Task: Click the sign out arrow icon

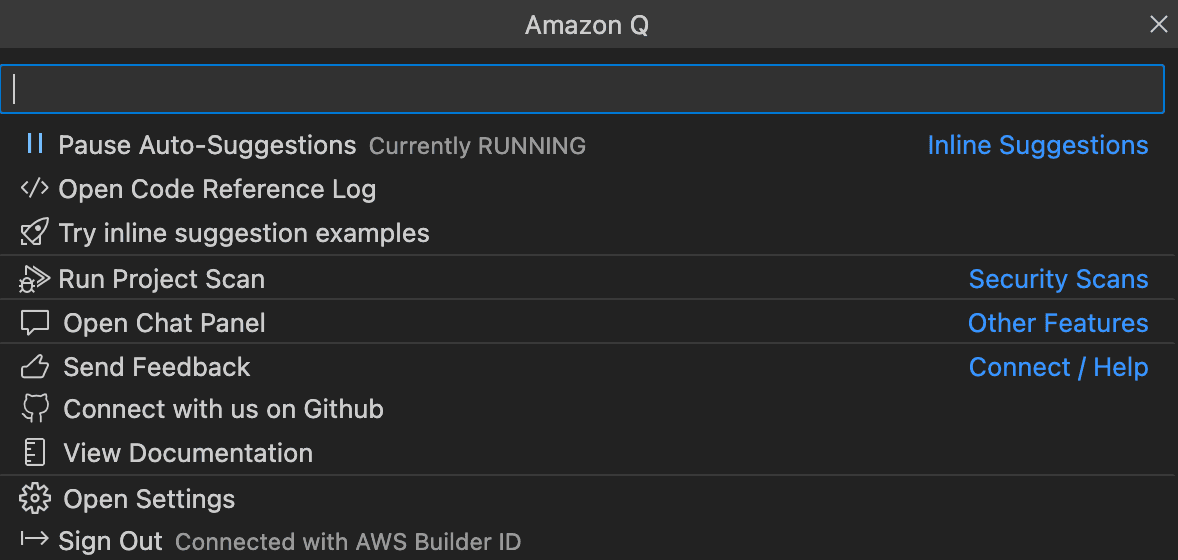Action: click(x=35, y=541)
